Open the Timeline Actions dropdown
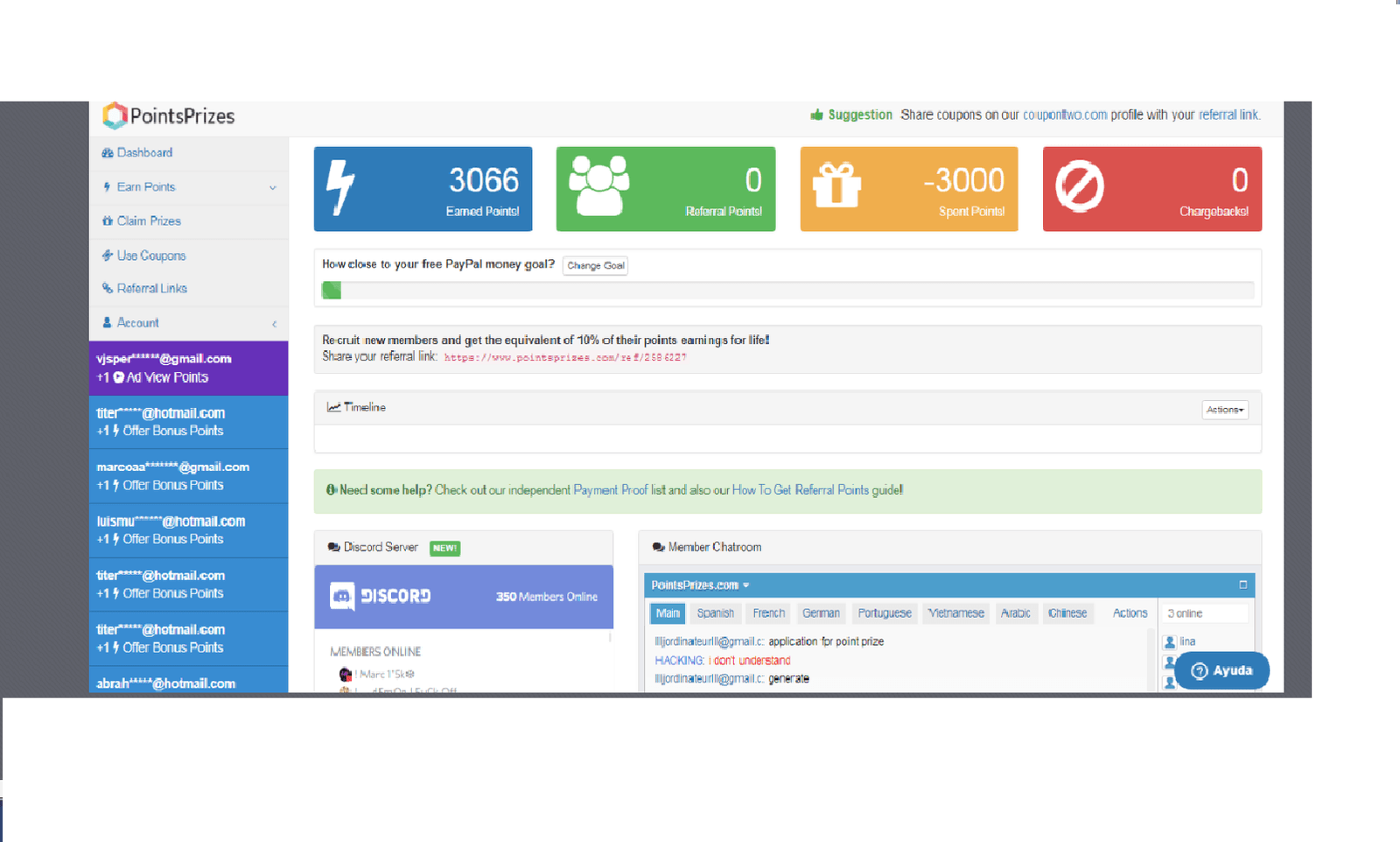Image resolution: width=1400 pixels, height=842 pixels. tap(1225, 410)
